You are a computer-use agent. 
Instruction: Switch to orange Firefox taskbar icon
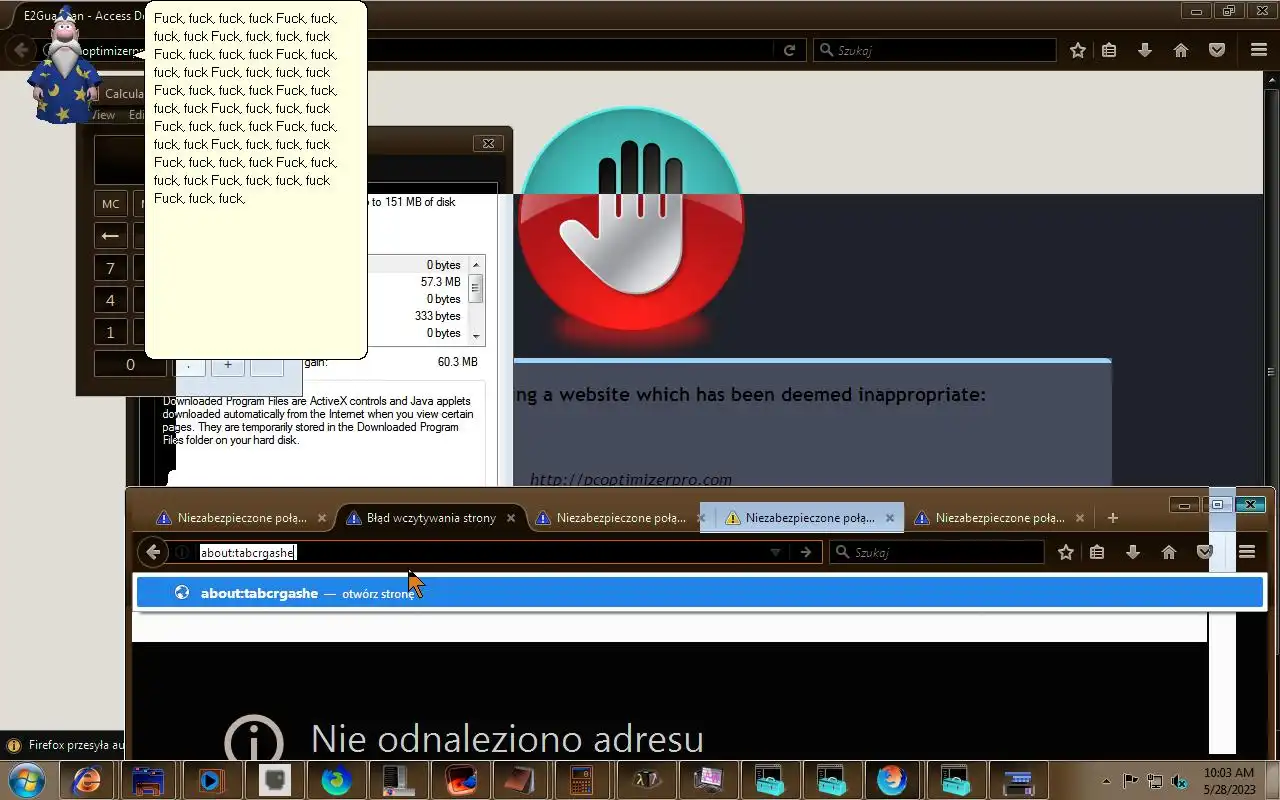[x=892, y=780]
